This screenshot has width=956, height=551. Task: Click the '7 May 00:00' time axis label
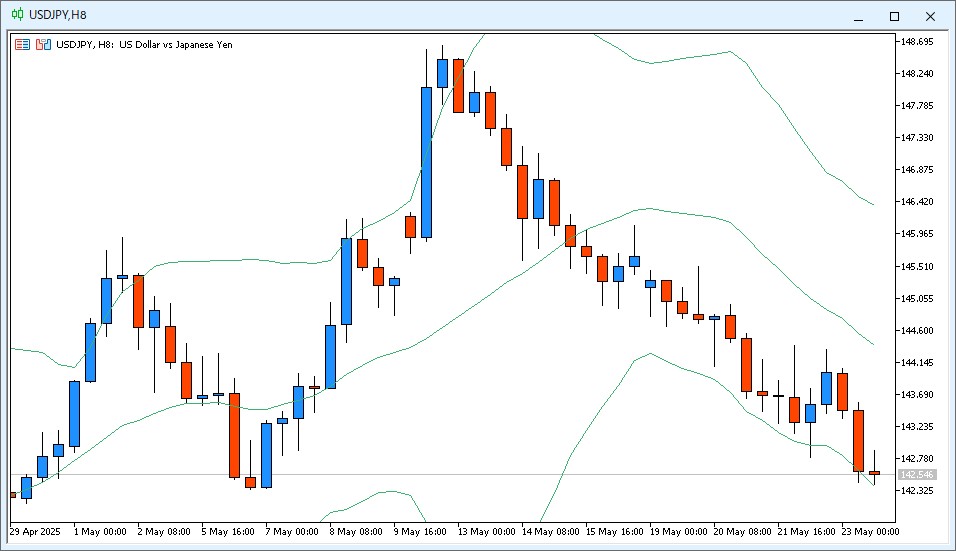tap(292, 531)
